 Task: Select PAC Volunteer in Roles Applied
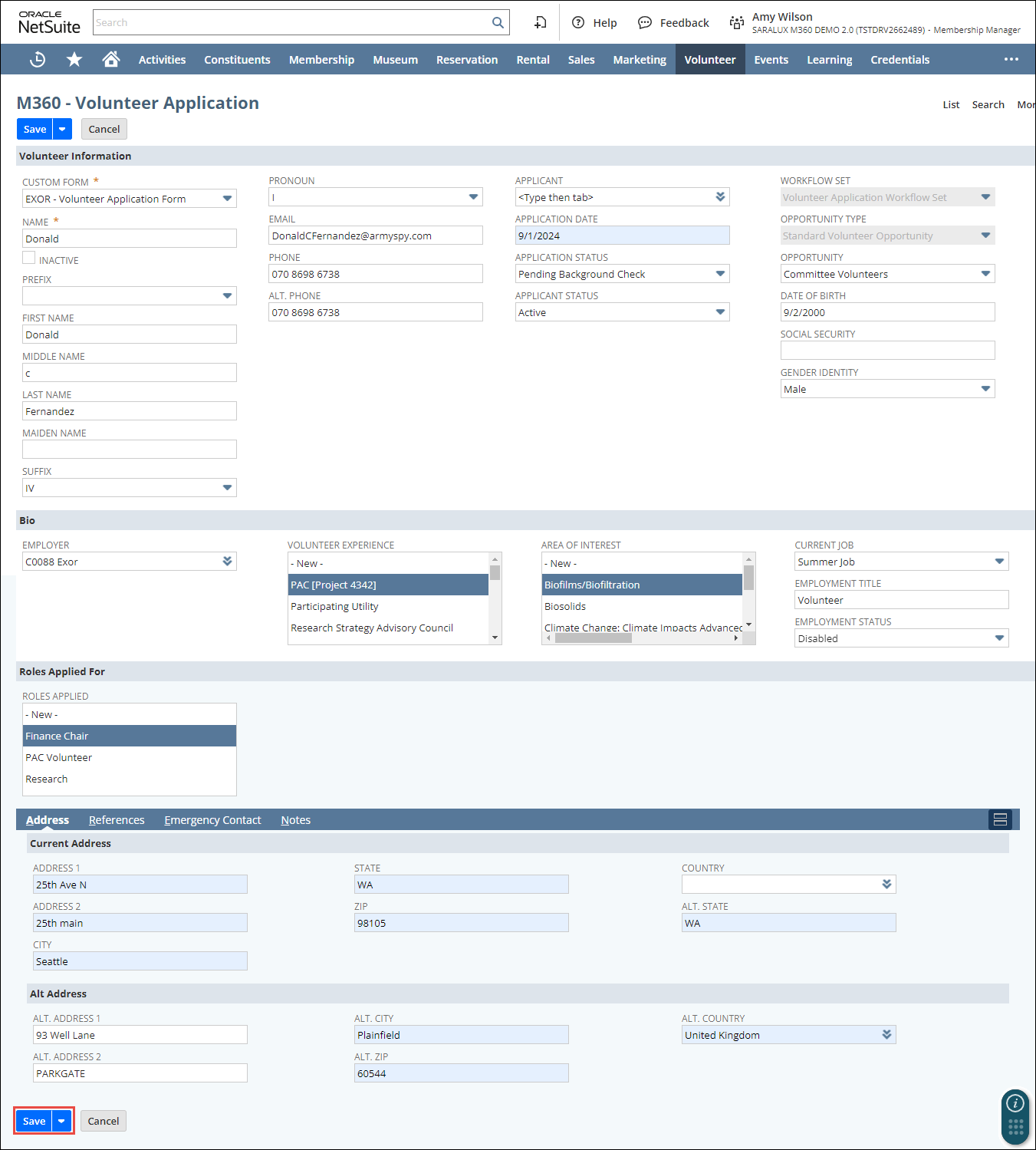pyautogui.click(x=59, y=757)
